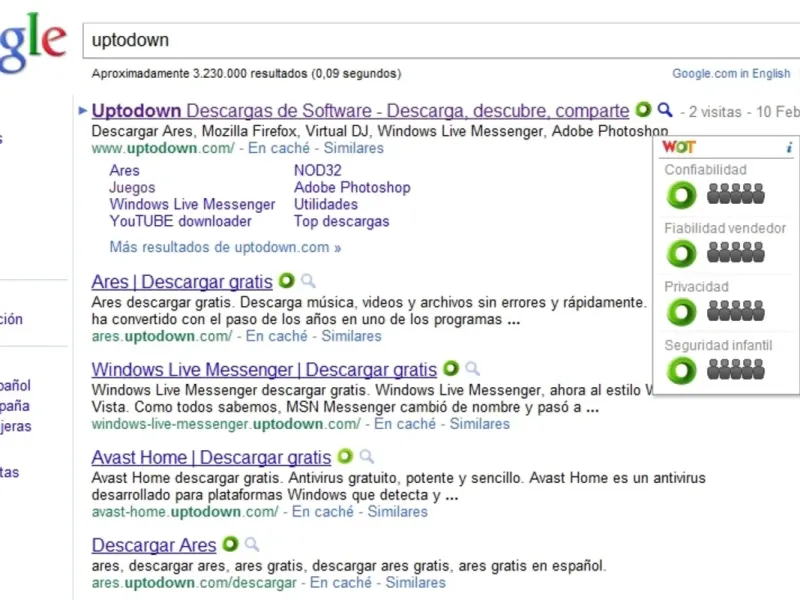800x600 pixels.
Task: Expand Más resultados de uptodown.com
Action: [225, 247]
